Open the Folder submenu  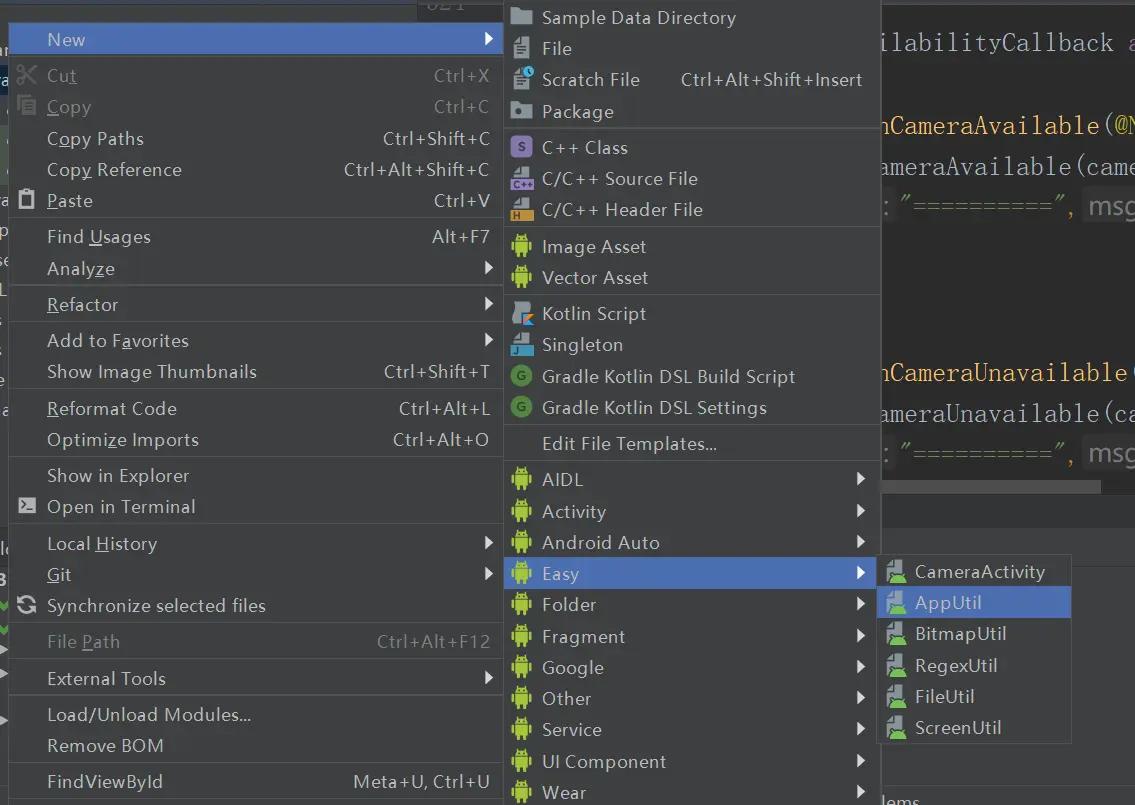(692, 604)
